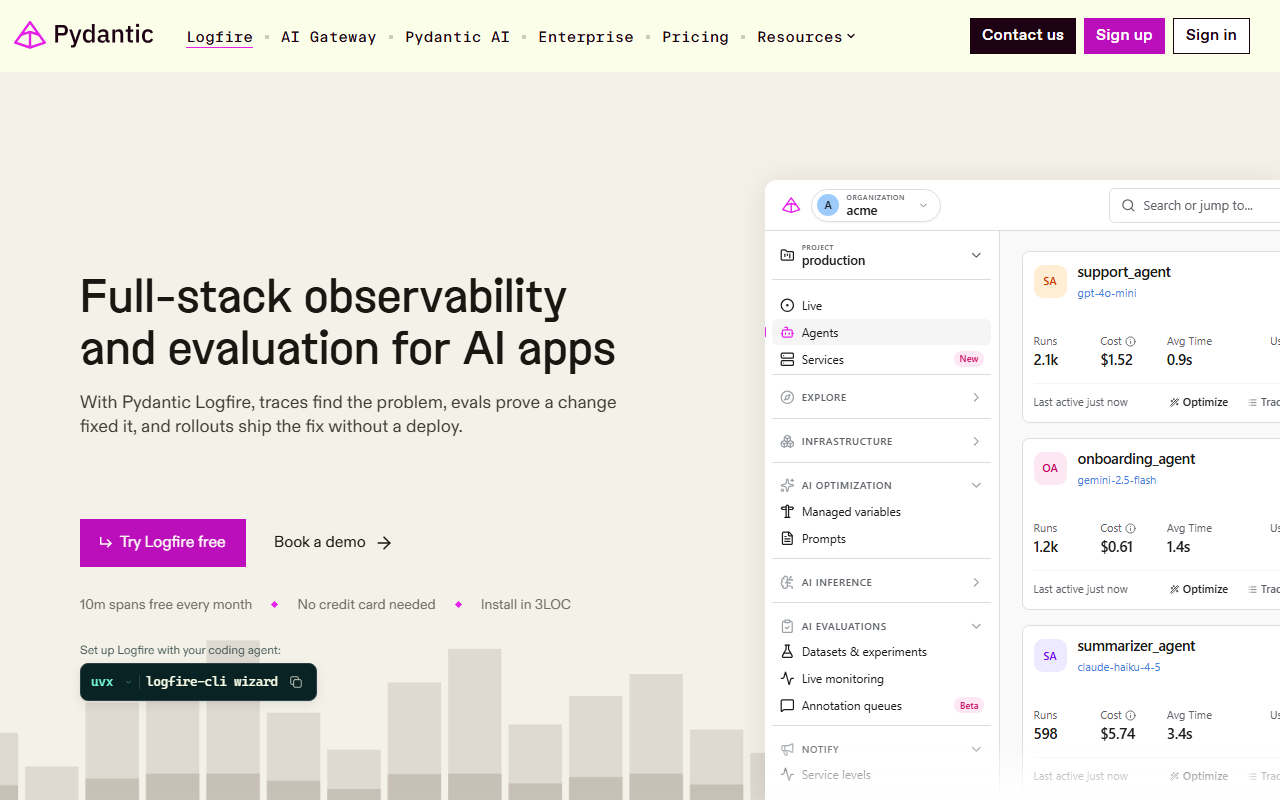1280x800 pixels.
Task: Click the Live monitoring pulse icon
Action: tap(787, 679)
